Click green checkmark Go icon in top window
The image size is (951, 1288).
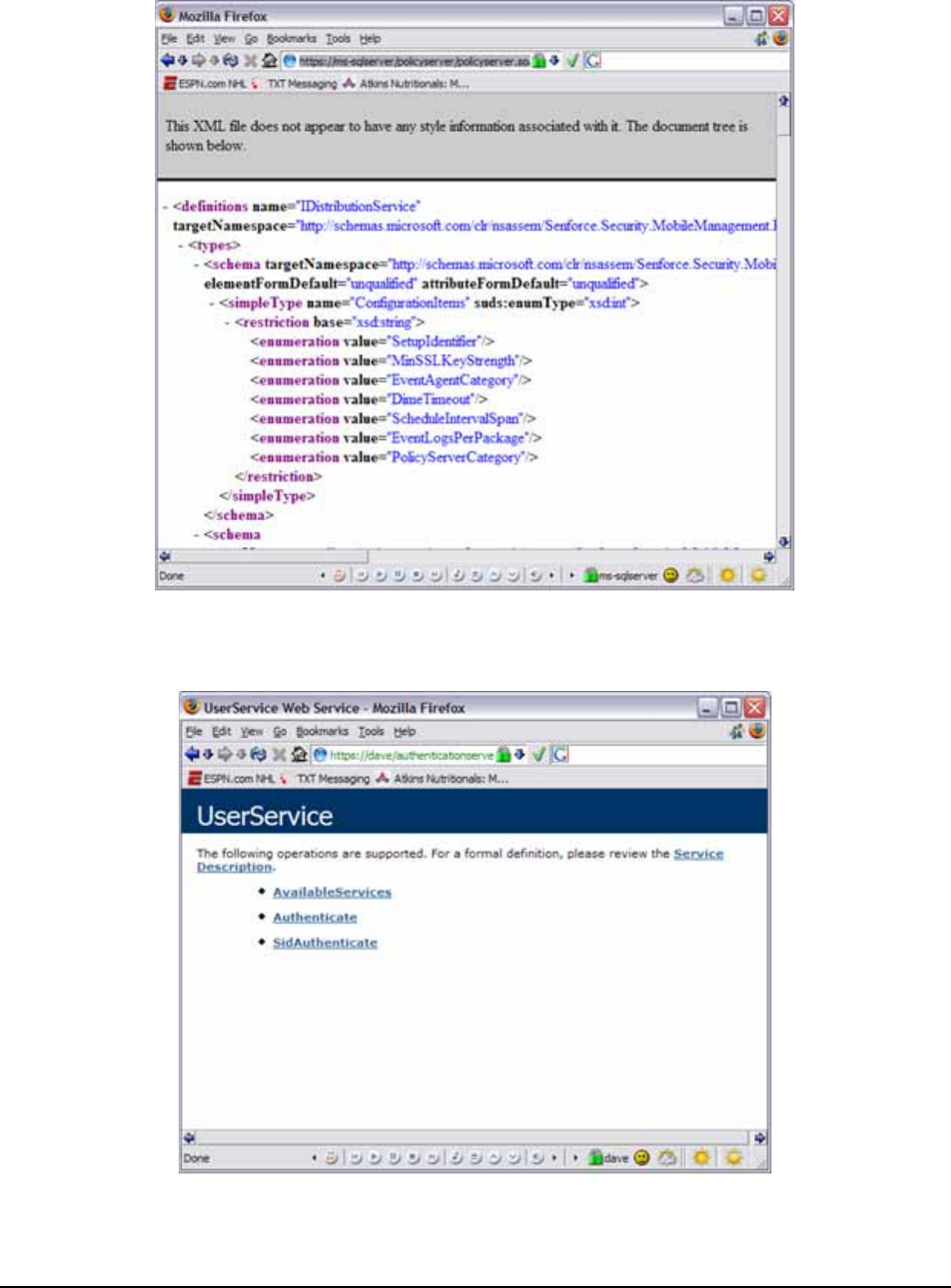pyautogui.click(x=572, y=60)
